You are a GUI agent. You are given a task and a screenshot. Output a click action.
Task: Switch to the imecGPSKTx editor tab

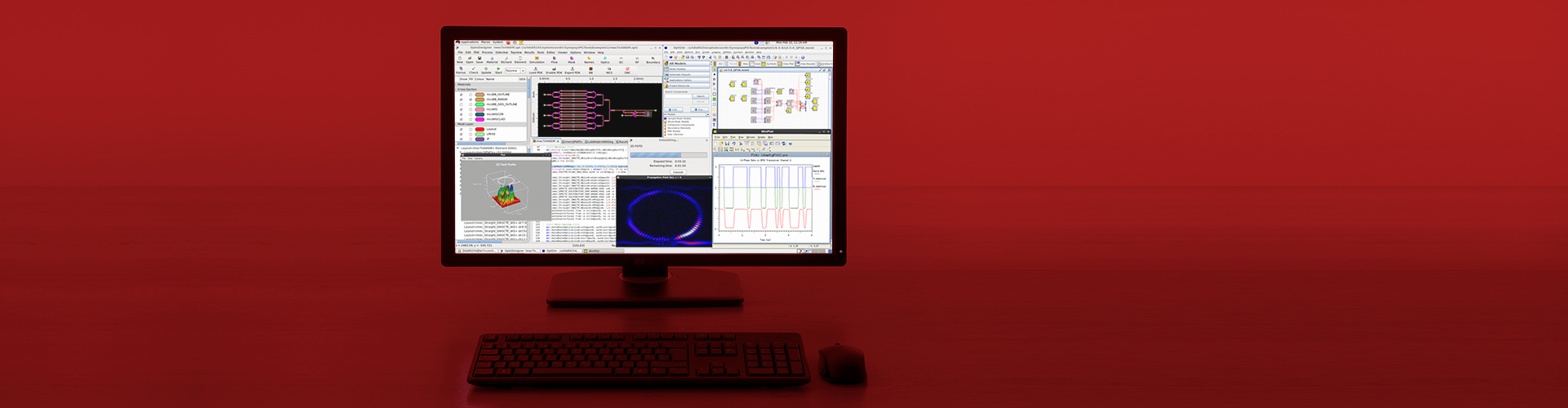click(572, 141)
